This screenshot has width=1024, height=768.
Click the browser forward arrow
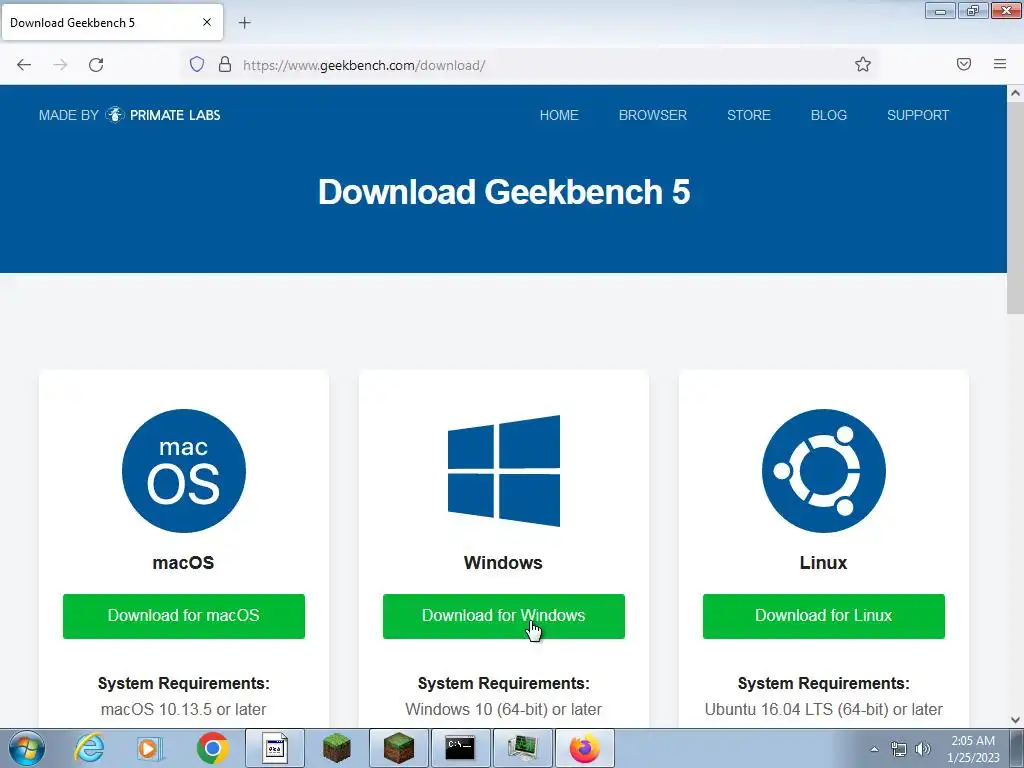(60, 65)
